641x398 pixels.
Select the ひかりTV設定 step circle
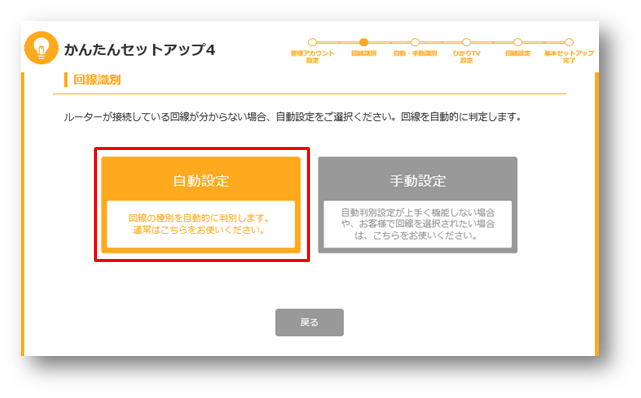(466, 42)
